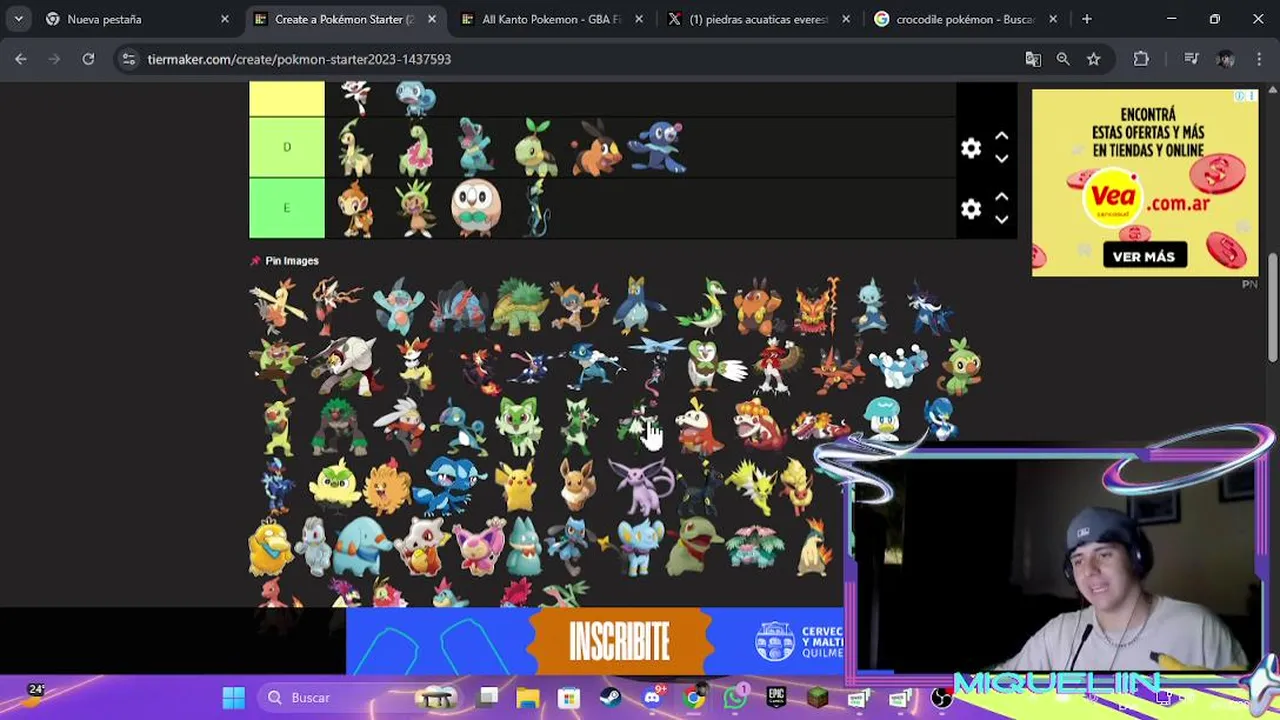1280x720 pixels.
Task: Click Turtwig in tier D
Action: (536, 147)
